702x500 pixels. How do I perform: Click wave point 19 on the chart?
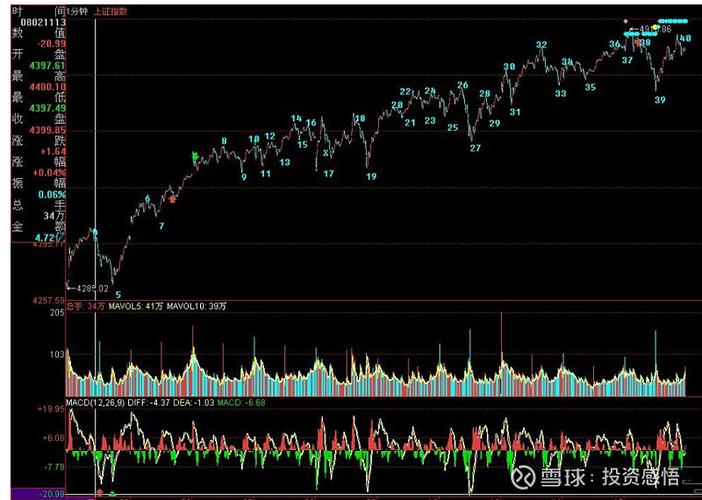[371, 176]
